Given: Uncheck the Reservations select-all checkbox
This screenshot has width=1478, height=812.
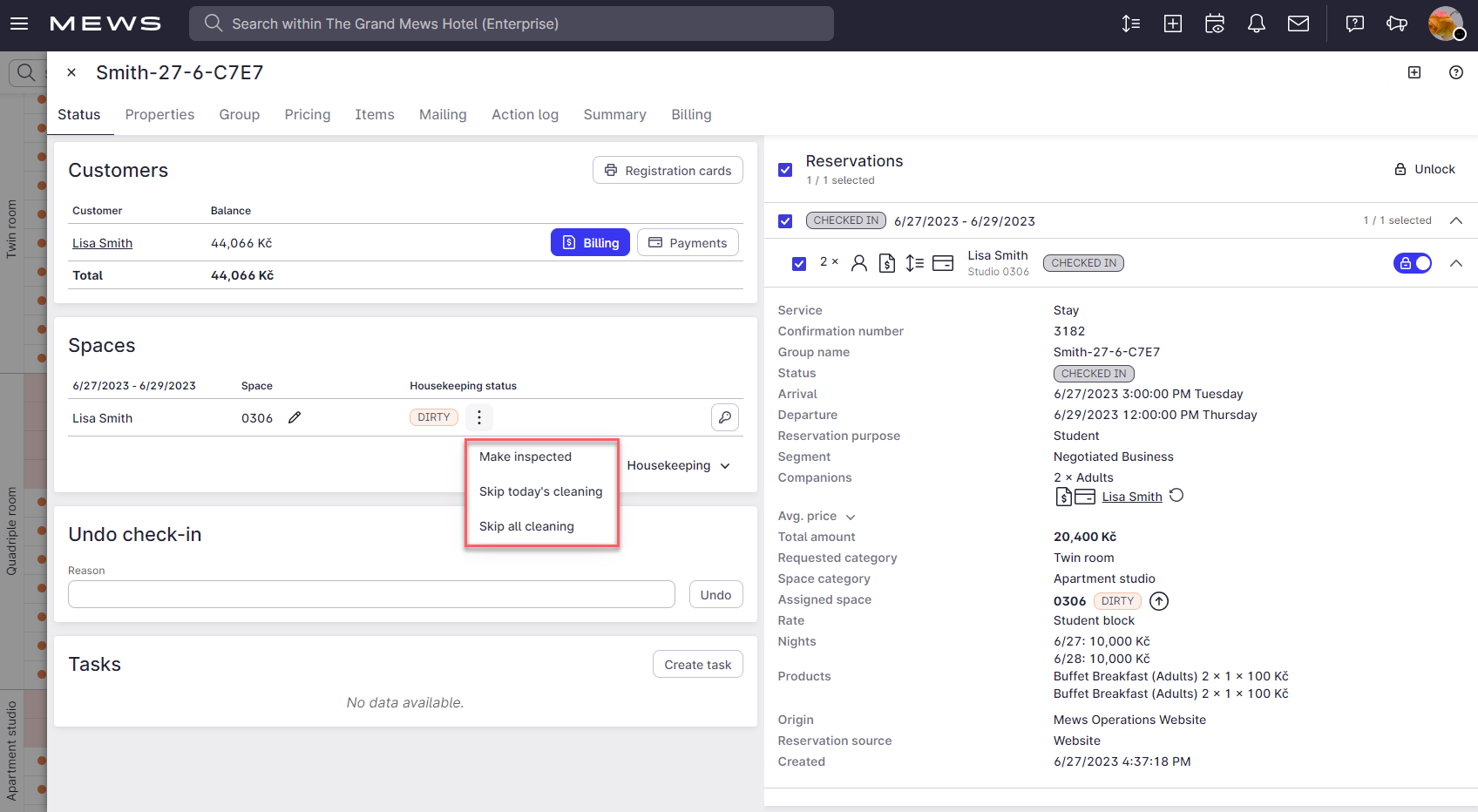Looking at the screenshot, I should click(785, 170).
